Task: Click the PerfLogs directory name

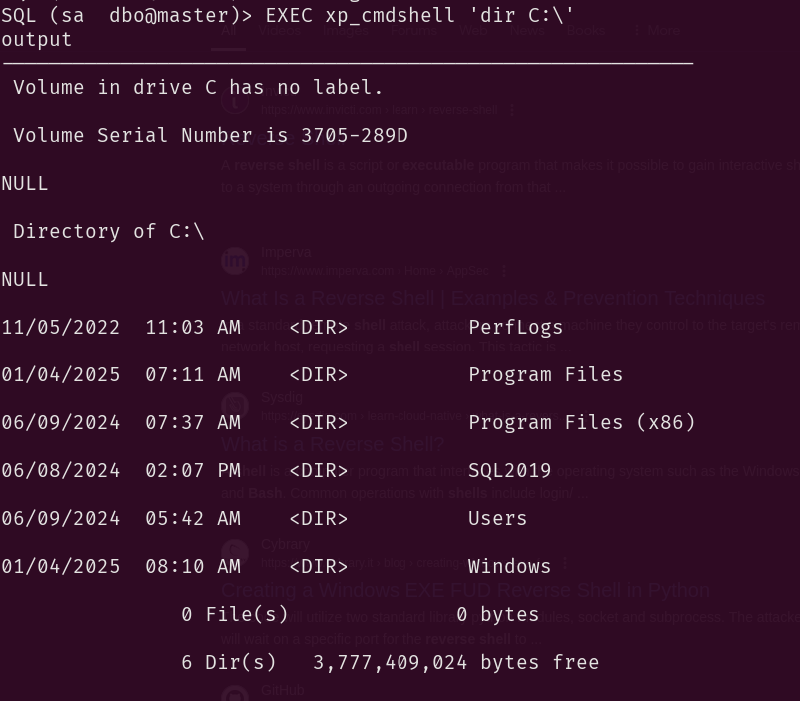Action: coord(515,327)
